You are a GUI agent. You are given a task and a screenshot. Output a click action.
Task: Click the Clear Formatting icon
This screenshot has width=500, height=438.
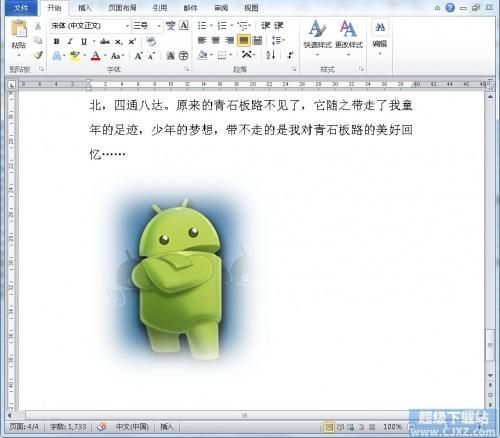[151, 42]
